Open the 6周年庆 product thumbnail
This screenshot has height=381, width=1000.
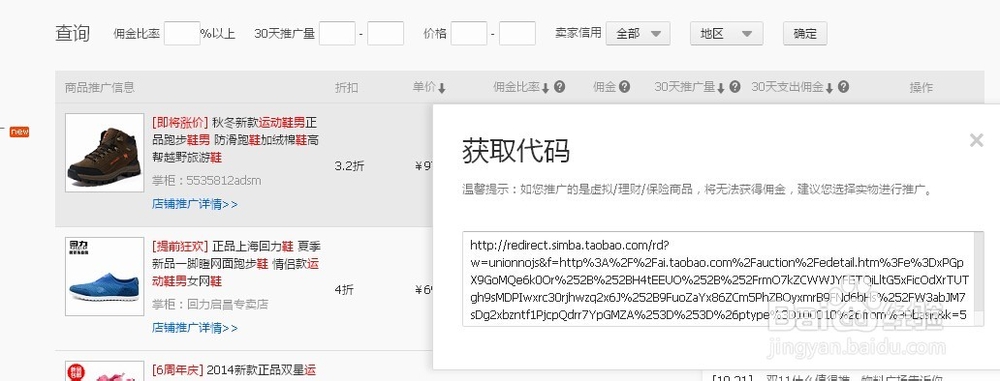coord(105,371)
